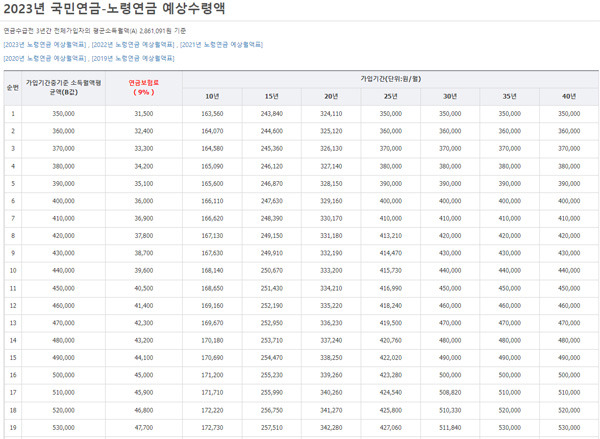Select the 427,060 cell in row 19

pyautogui.click(x=391, y=428)
